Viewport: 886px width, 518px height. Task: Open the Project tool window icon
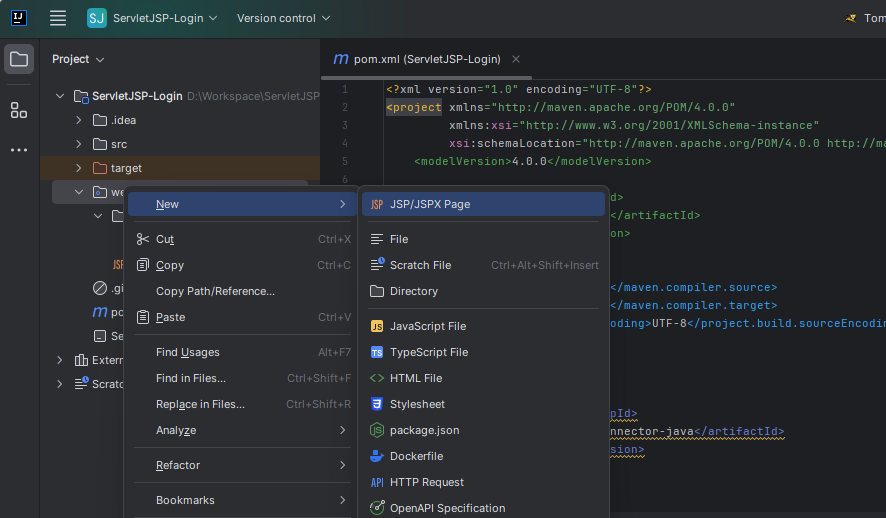point(19,59)
